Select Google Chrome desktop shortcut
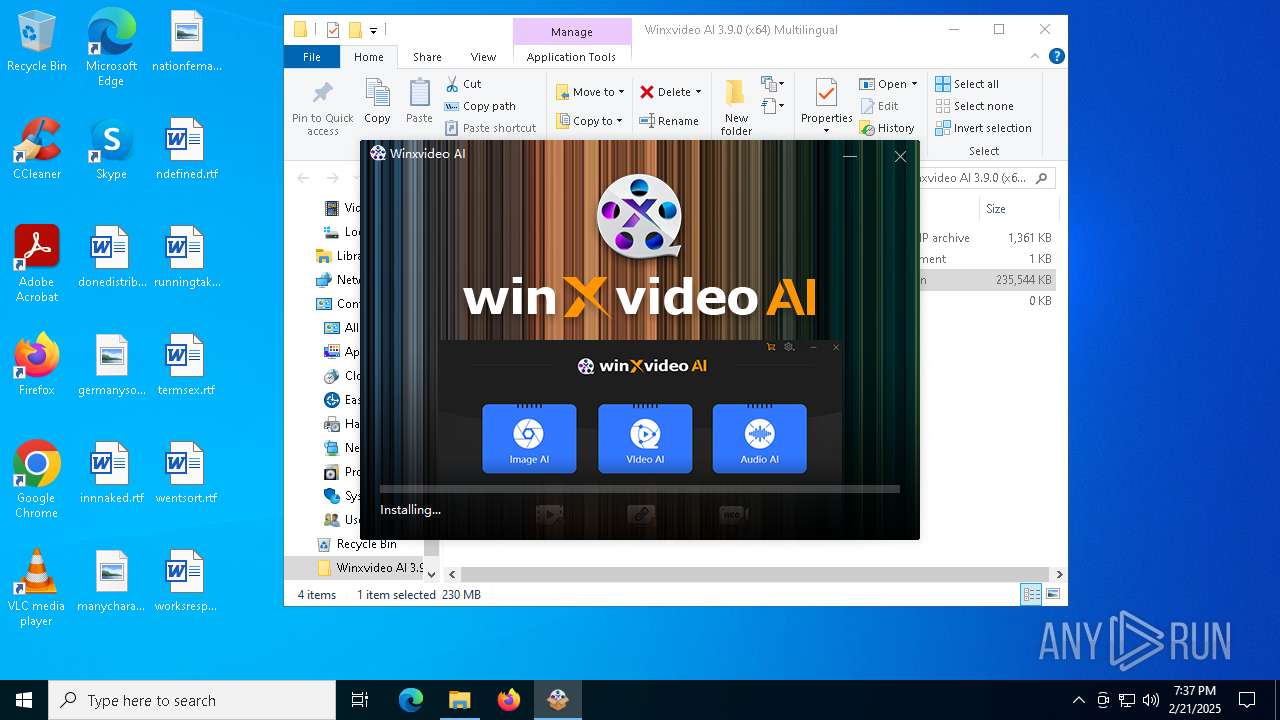 point(37,480)
